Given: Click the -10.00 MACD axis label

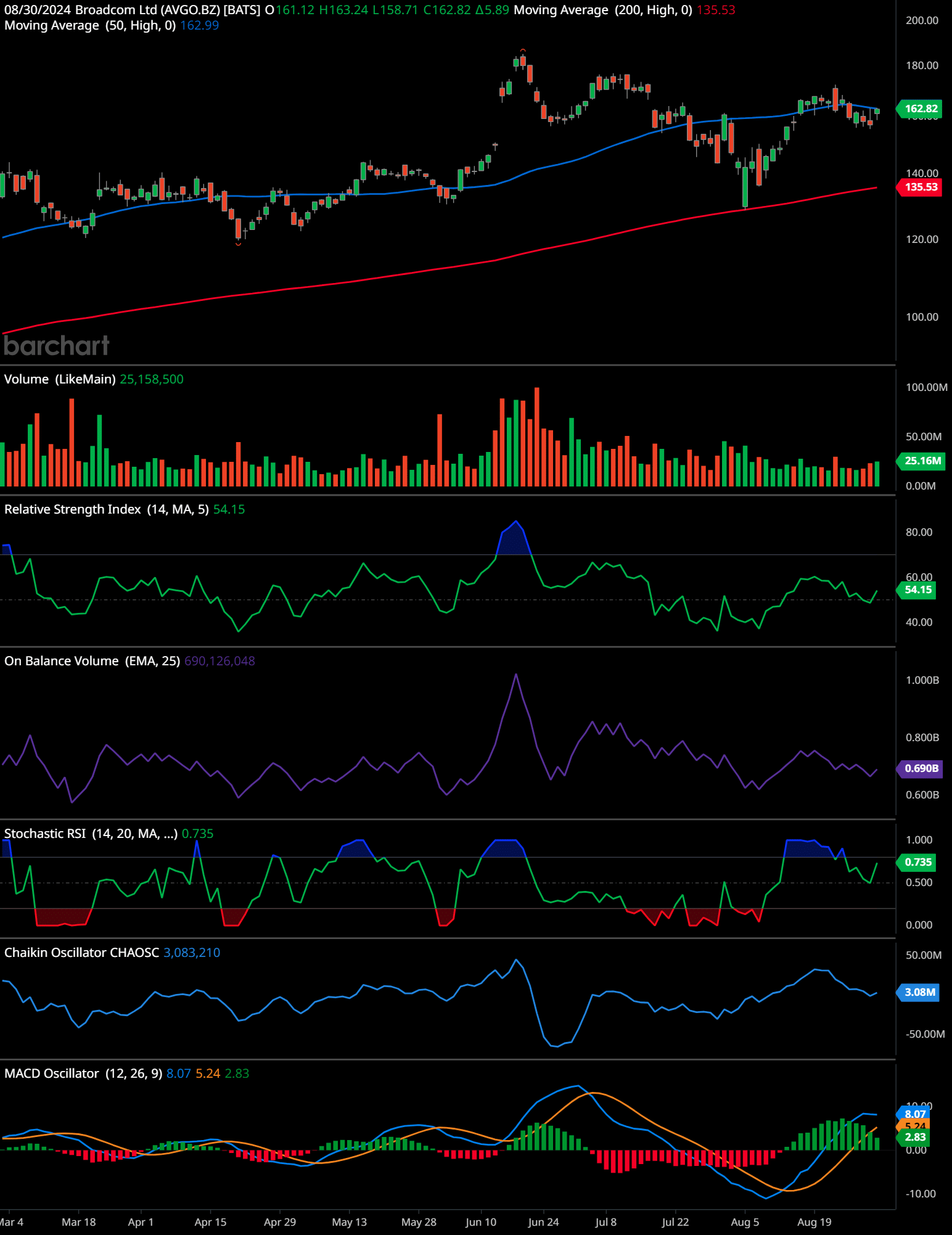Looking at the screenshot, I should pyautogui.click(x=921, y=1194).
